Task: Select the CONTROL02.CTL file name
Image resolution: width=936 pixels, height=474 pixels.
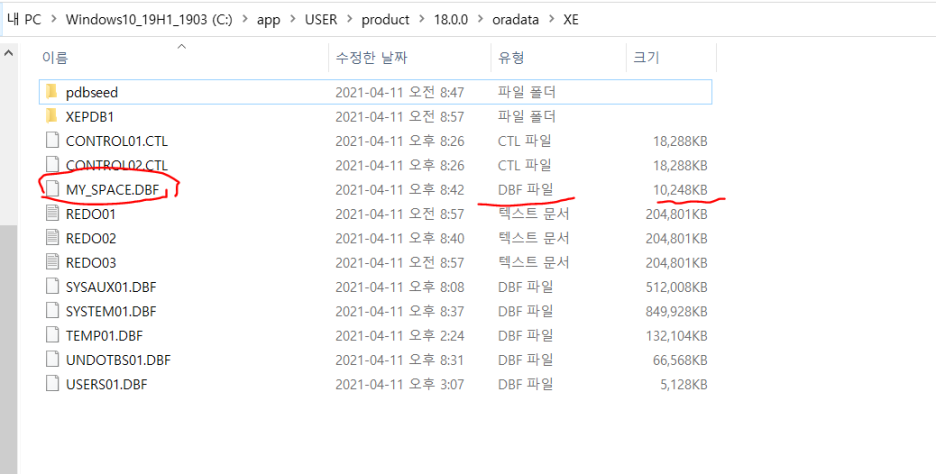Action: click(116, 165)
